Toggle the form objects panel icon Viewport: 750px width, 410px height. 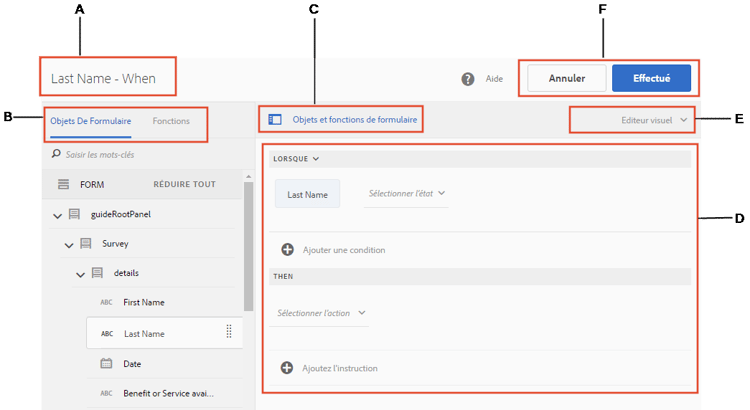click(275, 120)
